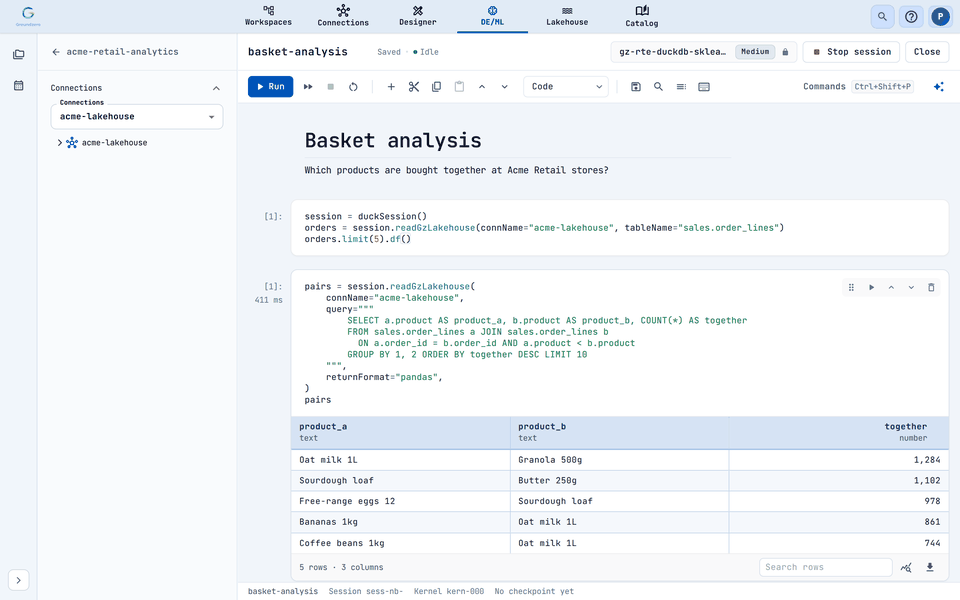Click the gz-rte-duckdb runtime selector
960x600 pixels.
703,52
